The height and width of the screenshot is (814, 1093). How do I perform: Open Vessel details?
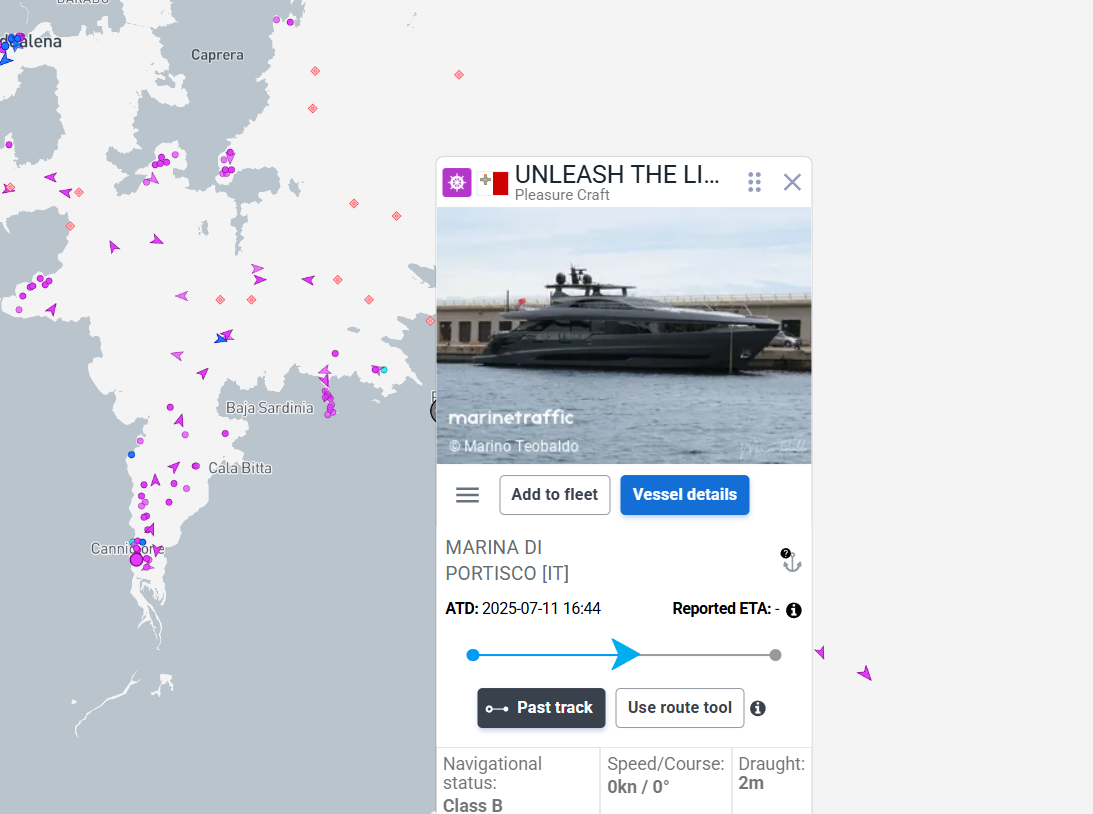click(685, 495)
